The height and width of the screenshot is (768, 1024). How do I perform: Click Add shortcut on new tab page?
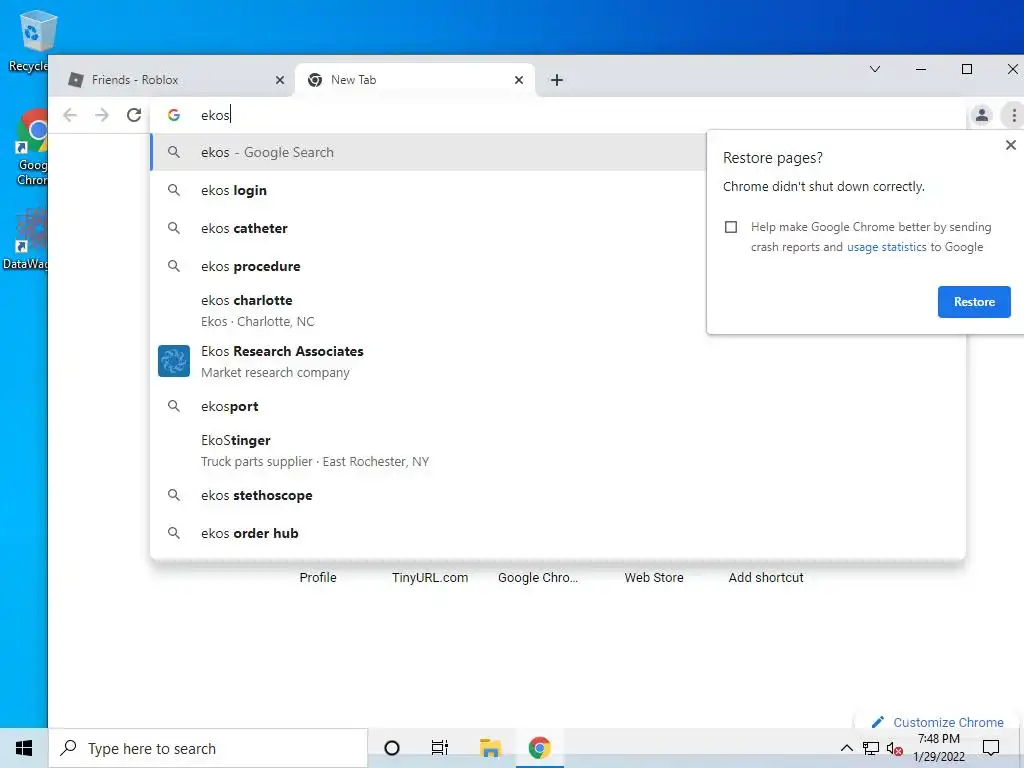coord(766,577)
